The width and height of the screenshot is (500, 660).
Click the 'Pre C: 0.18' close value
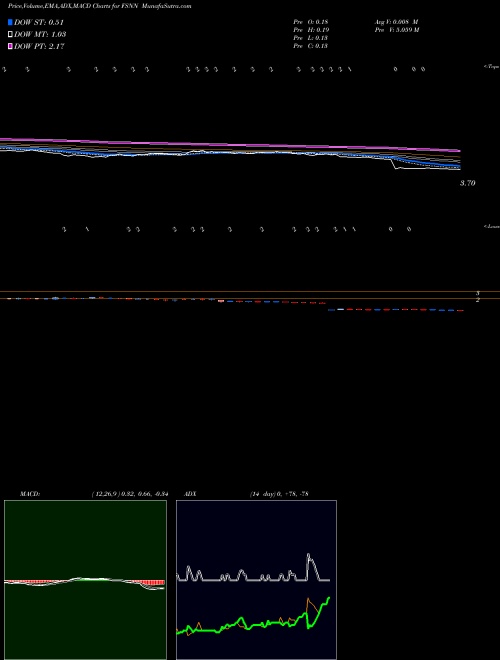coord(311,46)
